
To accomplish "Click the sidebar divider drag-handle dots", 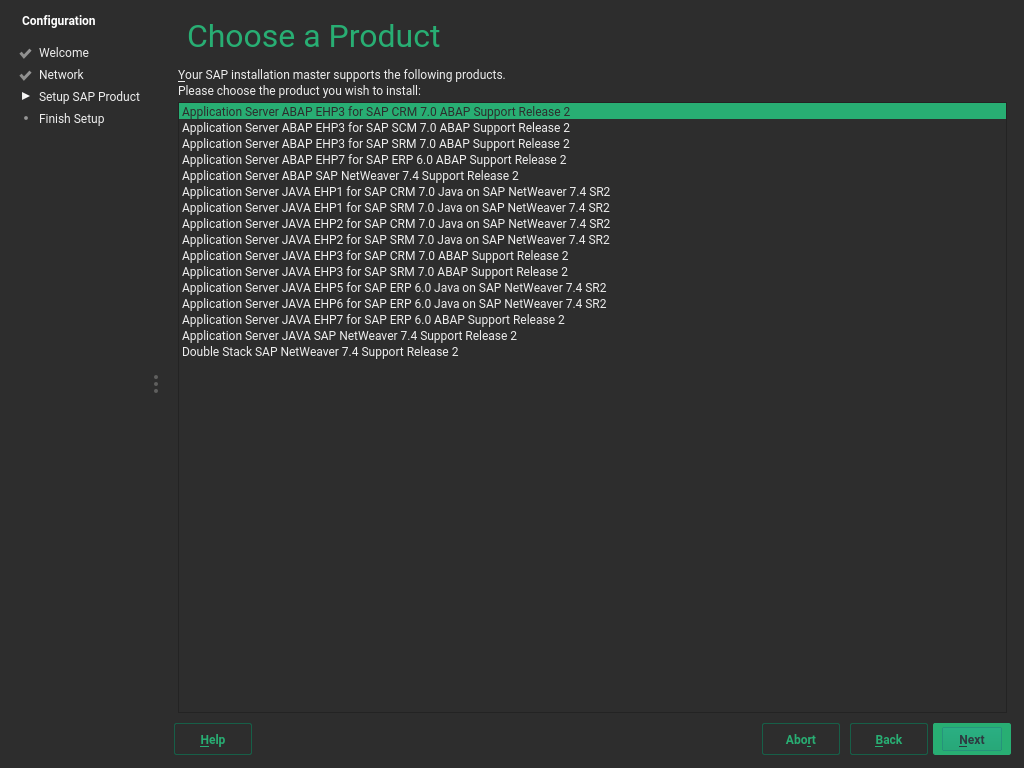I will [155, 384].
